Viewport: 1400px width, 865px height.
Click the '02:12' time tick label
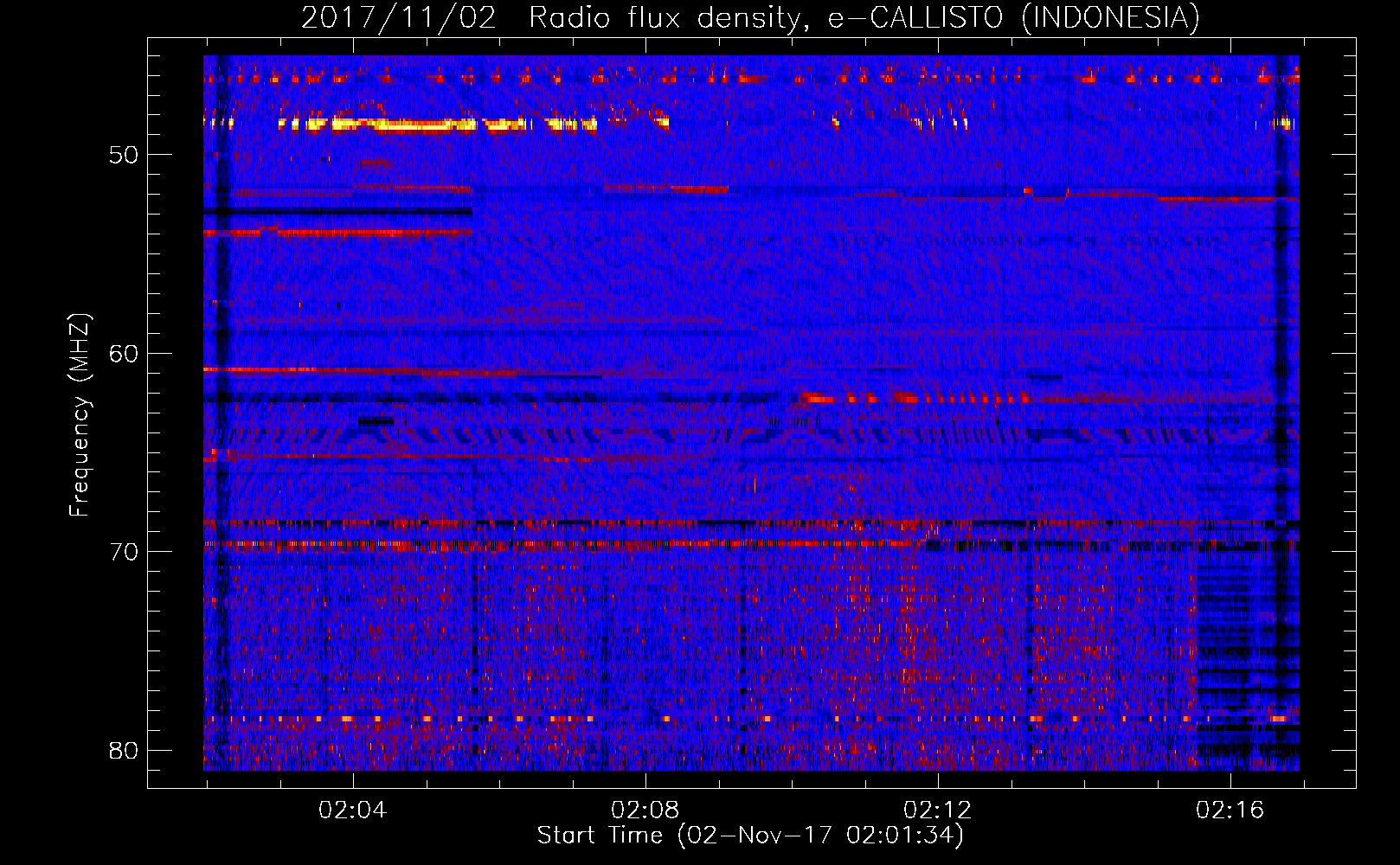pos(938,811)
